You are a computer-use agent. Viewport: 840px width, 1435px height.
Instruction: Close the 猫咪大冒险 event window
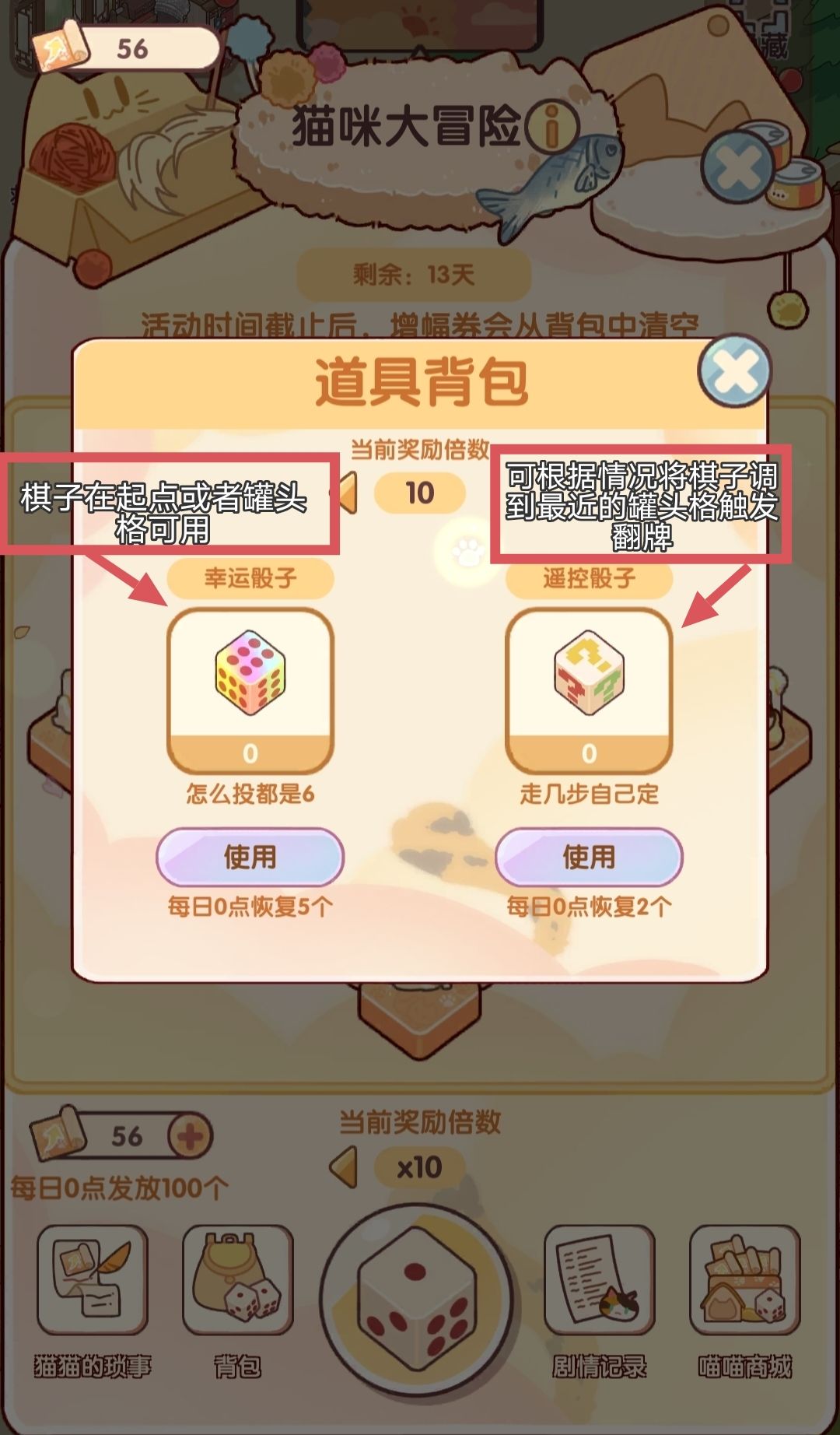[737, 167]
